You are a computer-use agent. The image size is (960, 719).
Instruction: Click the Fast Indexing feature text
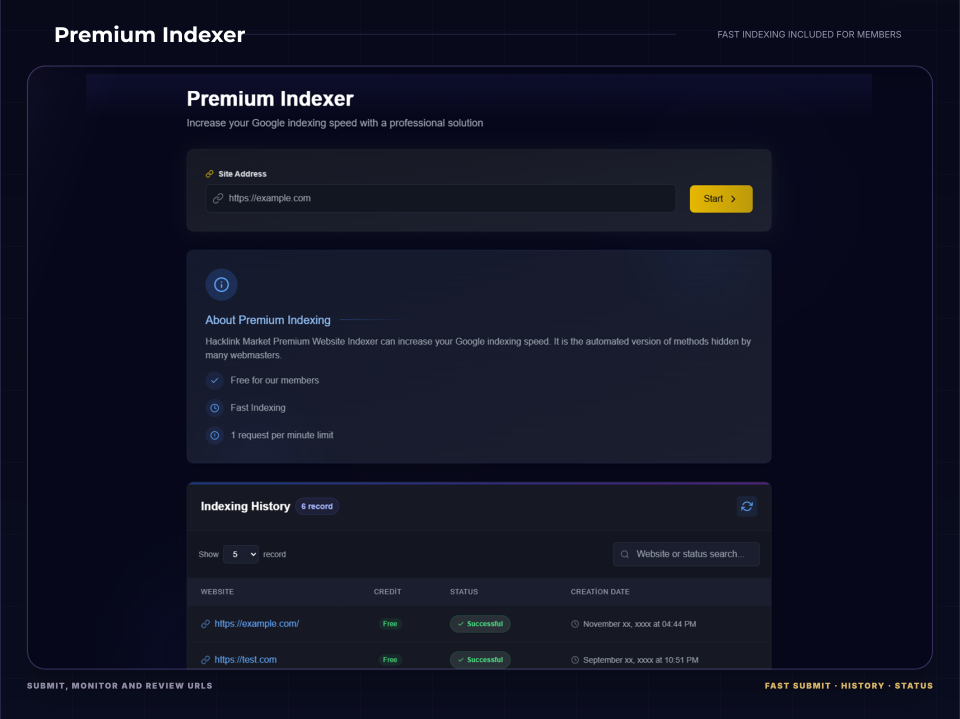(258, 408)
